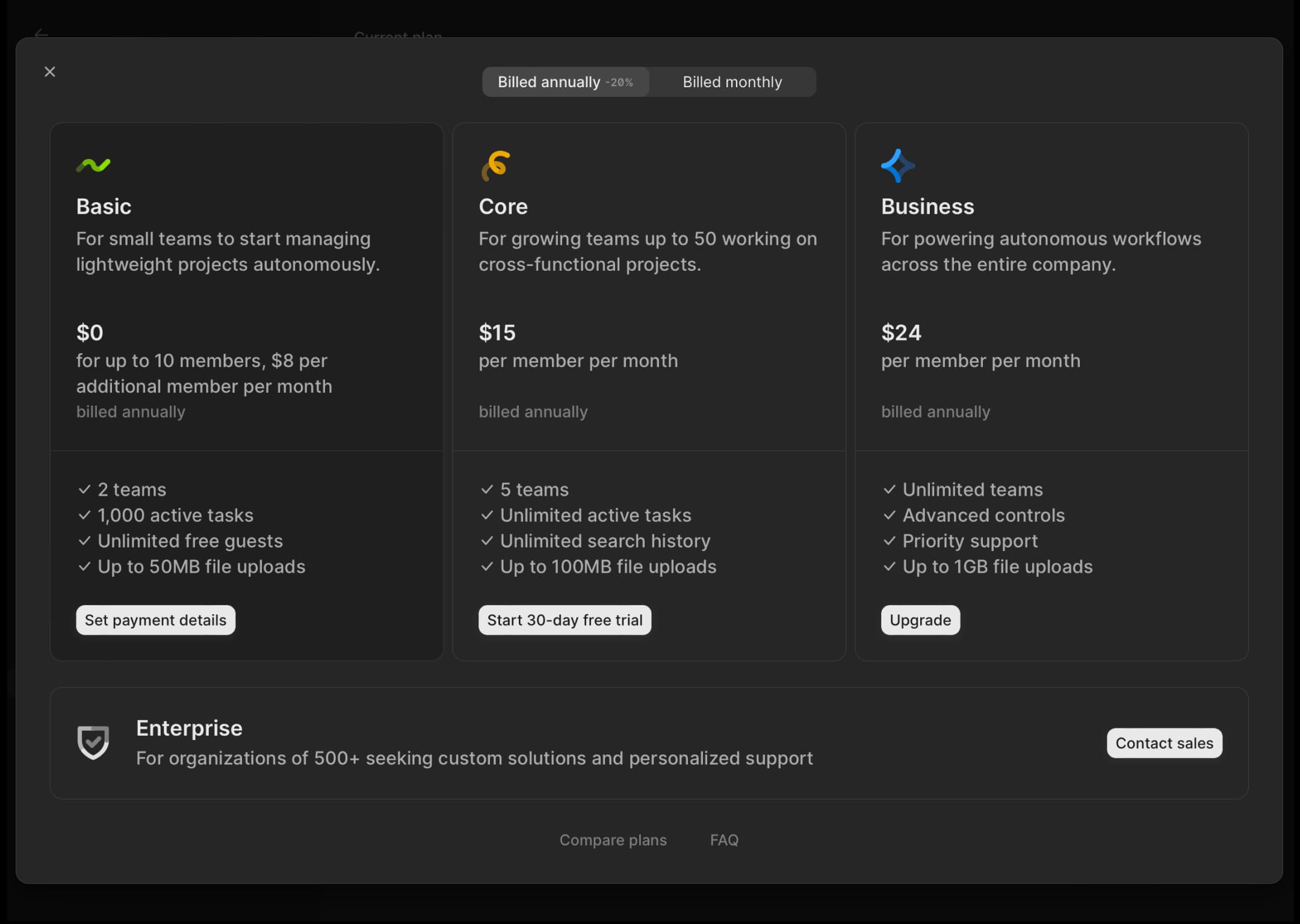The image size is (1300, 924).
Task: Click checkmark beside '5 teams'
Action: (x=487, y=490)
